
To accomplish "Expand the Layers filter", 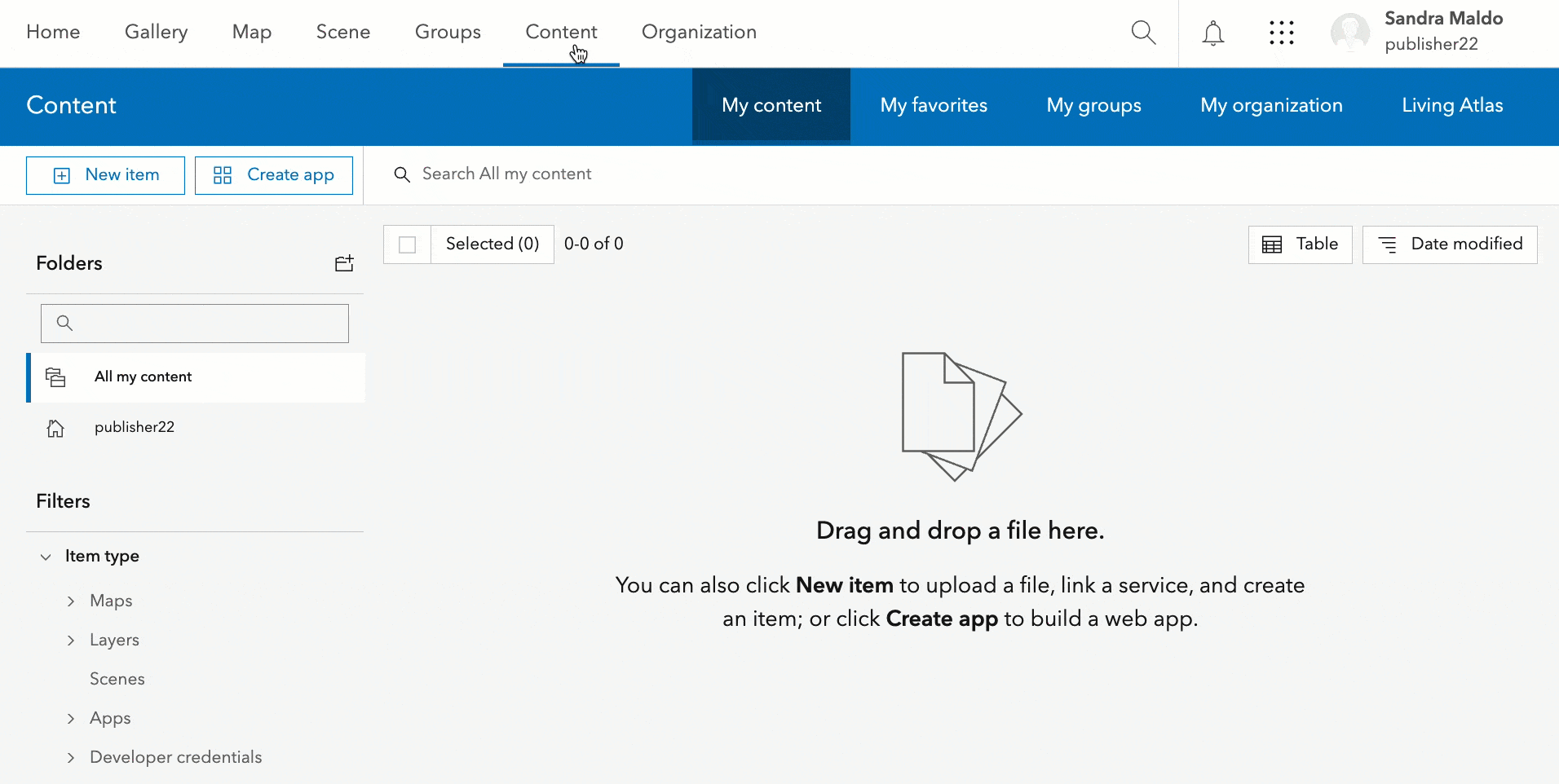I will coord(72,640).
